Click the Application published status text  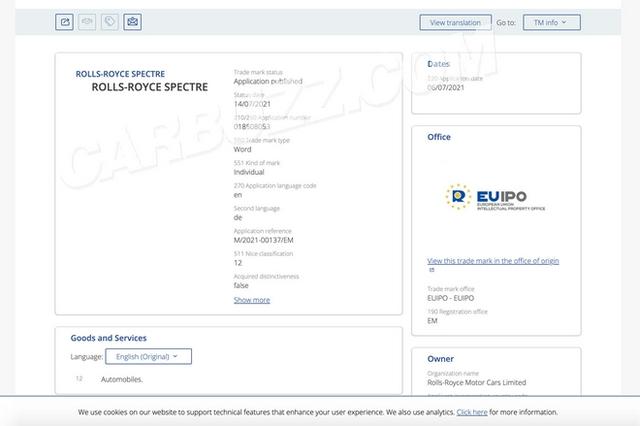pyautogui.click(x=268, y=81)
